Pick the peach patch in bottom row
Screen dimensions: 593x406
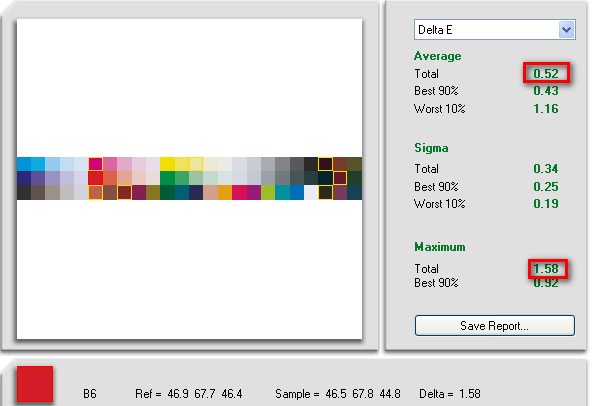210,192
